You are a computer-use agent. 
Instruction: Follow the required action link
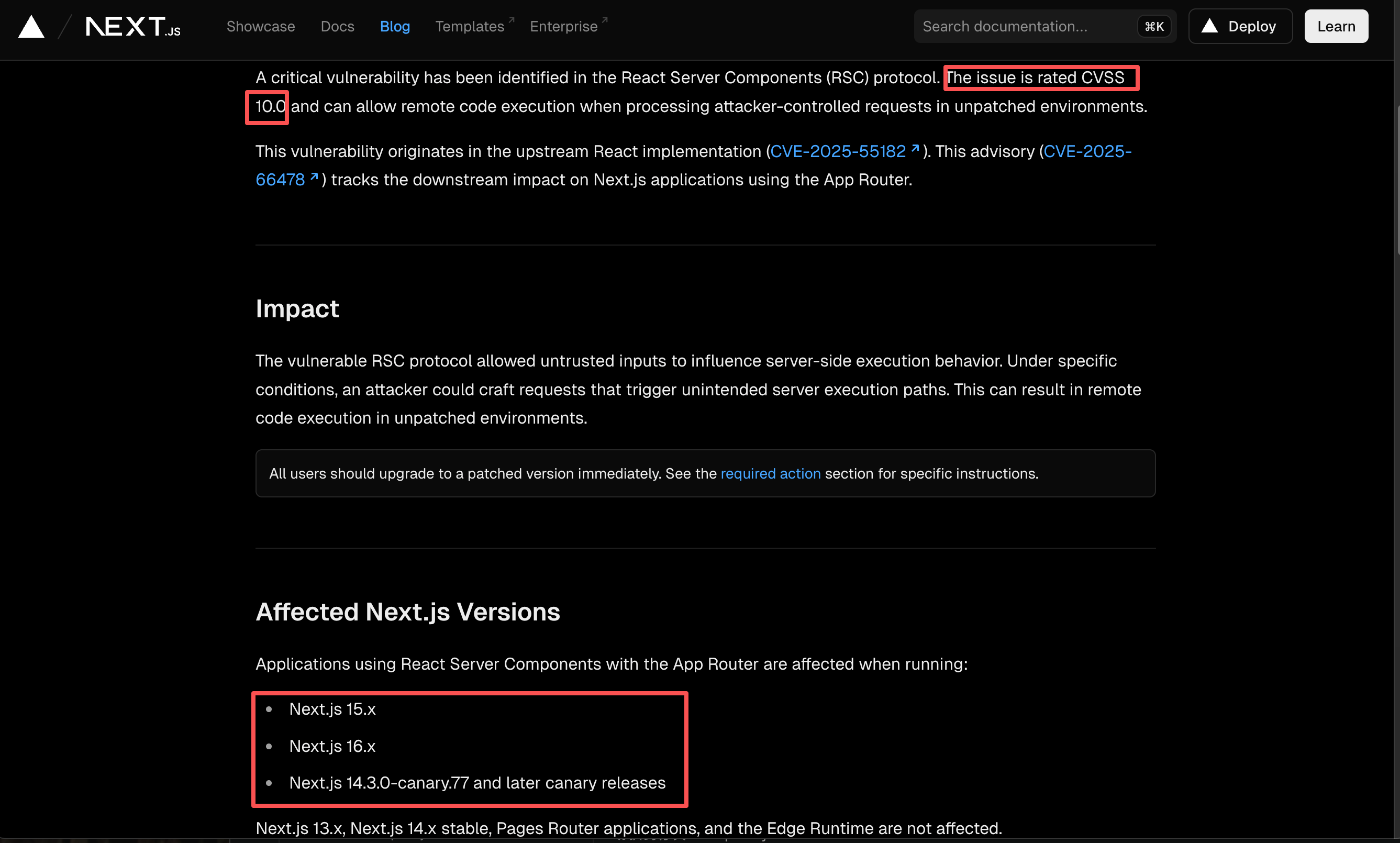tap(770, 473)
